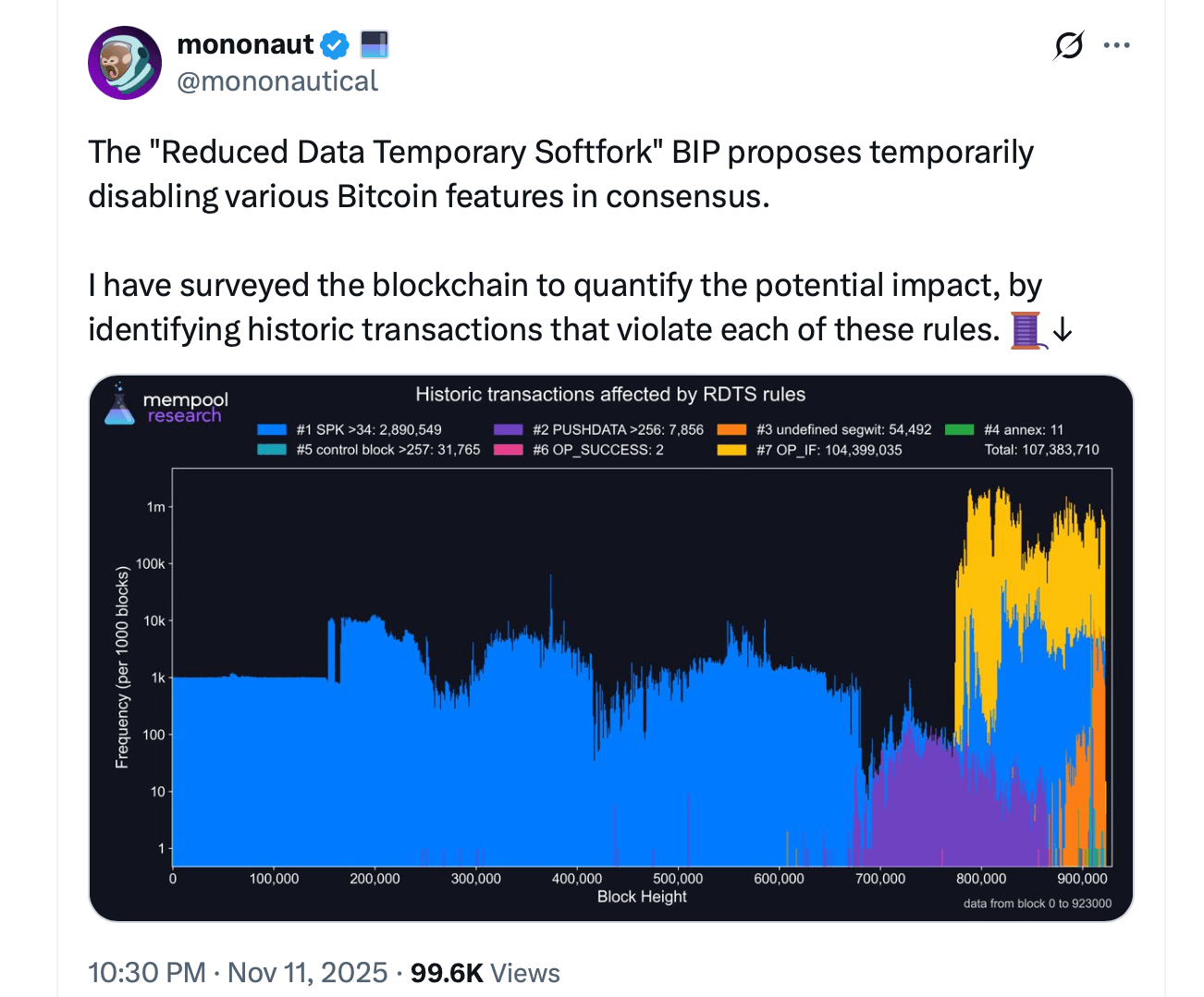Open mononaut's profile via the display name
The image size is (1204, 997).
[244, 43]
